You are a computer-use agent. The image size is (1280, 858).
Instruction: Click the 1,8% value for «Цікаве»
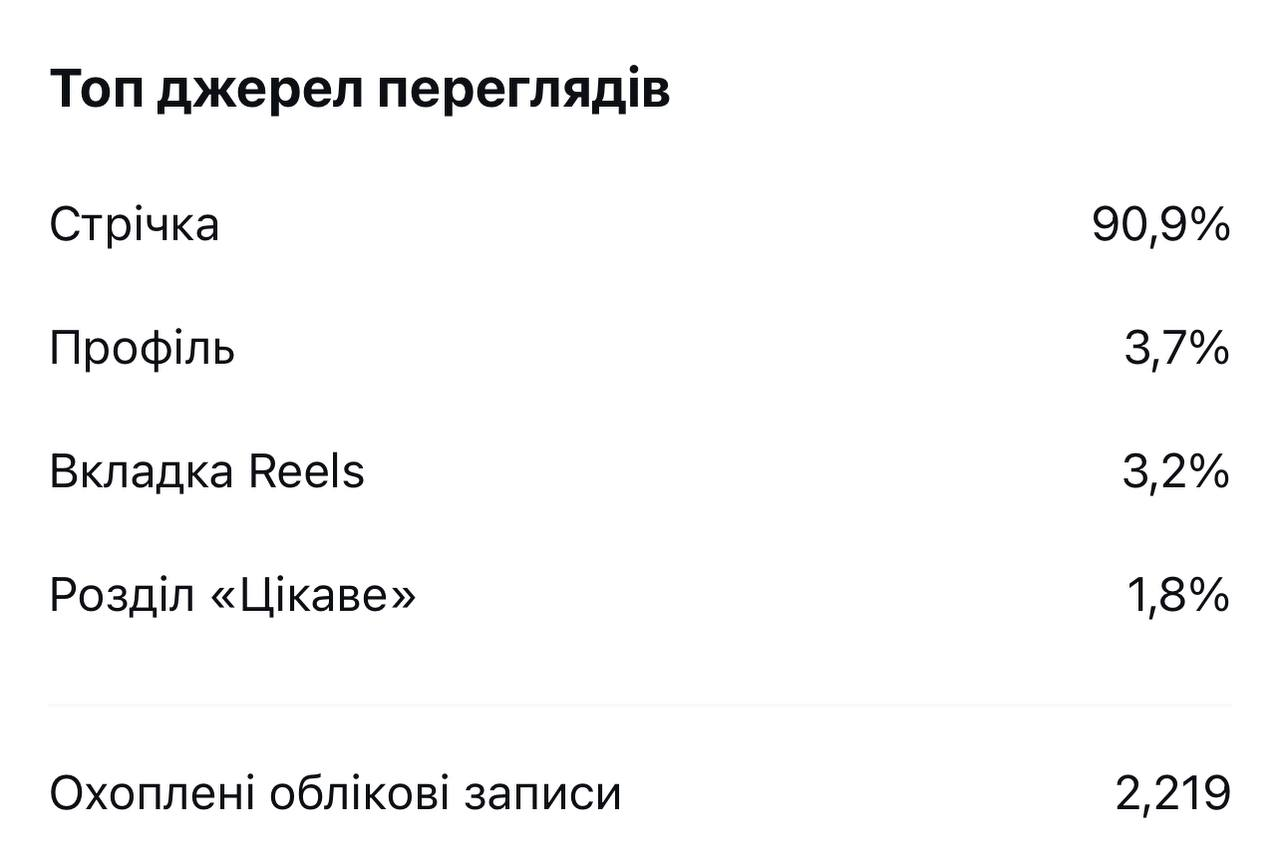click(x=1178, y=597)
